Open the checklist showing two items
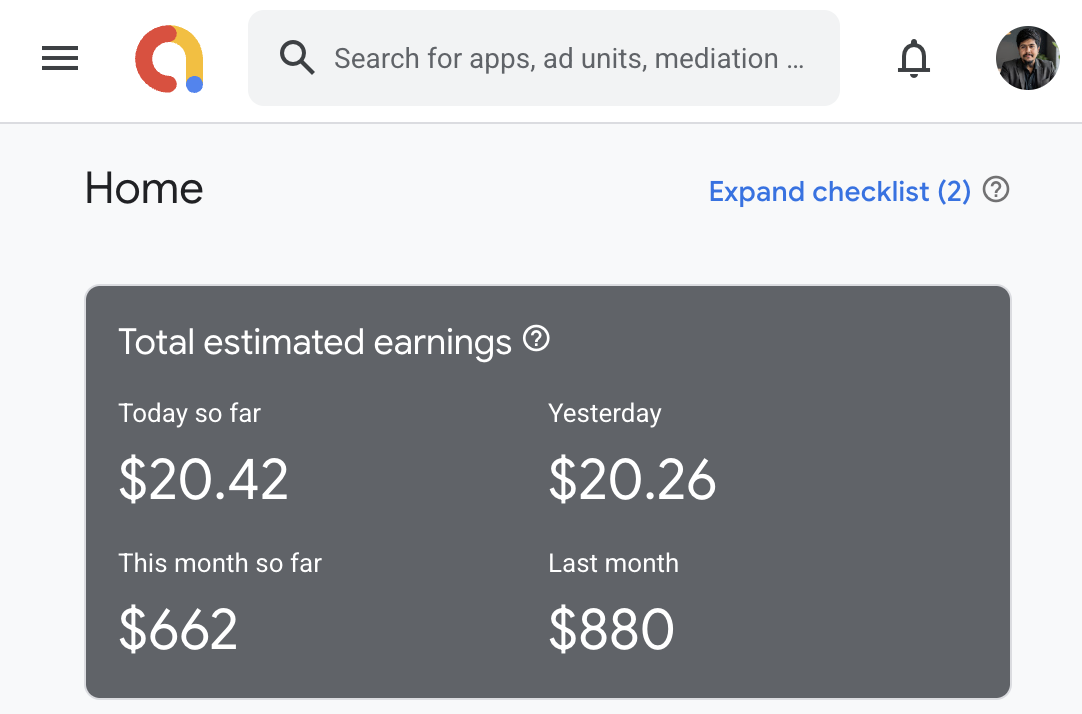This screenshot has width=1082, height=714. [839, 191]
